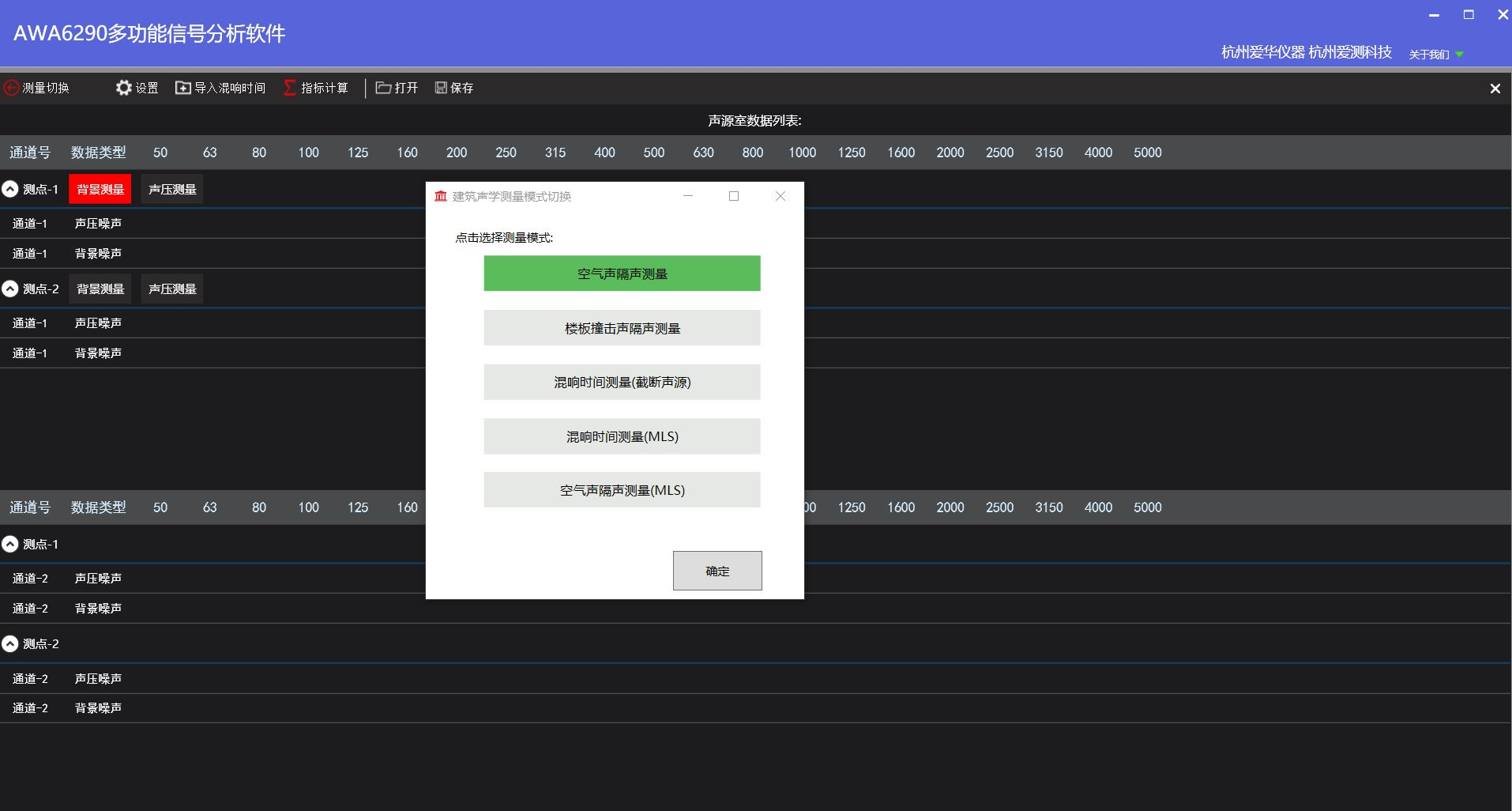Click the 测量切换 red arrow icon
1512x811 pixels.
click(x=11, y=88)
